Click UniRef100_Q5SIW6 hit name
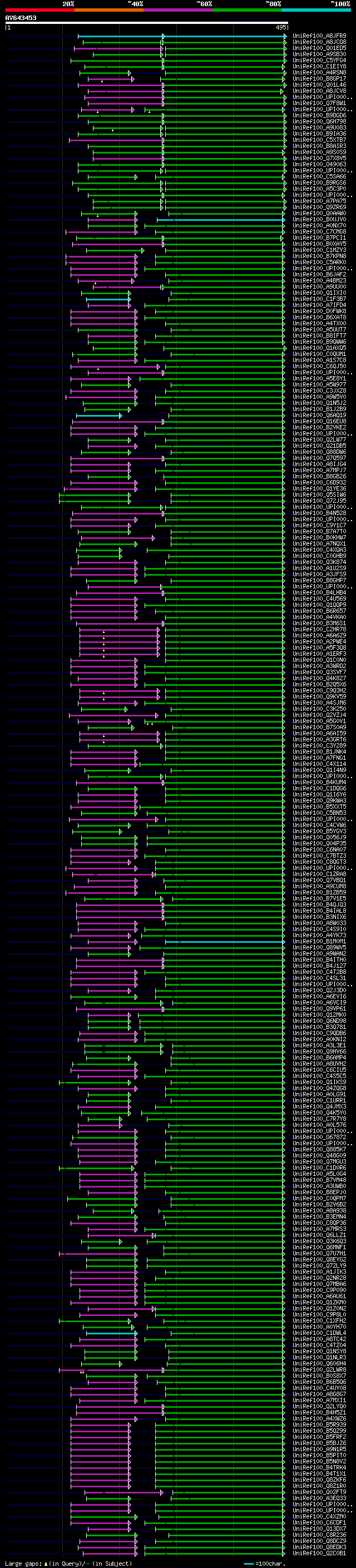 (319, 495)
